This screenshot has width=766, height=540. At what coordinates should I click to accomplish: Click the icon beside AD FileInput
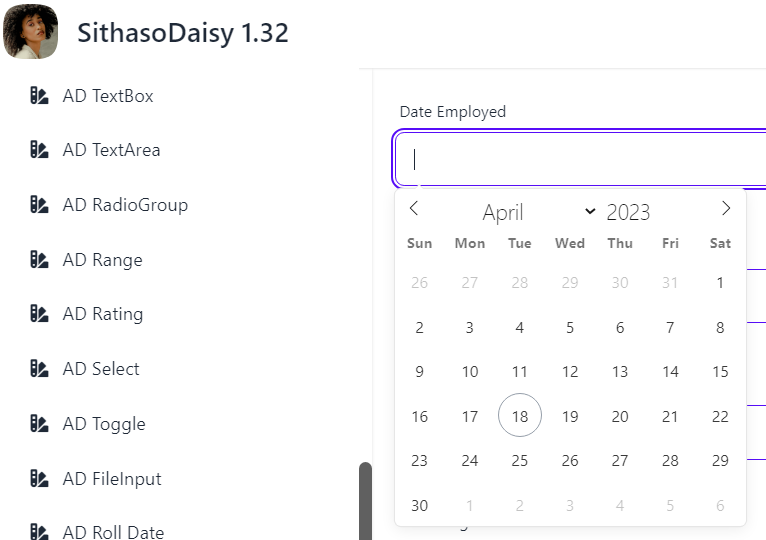click(39, 479)
